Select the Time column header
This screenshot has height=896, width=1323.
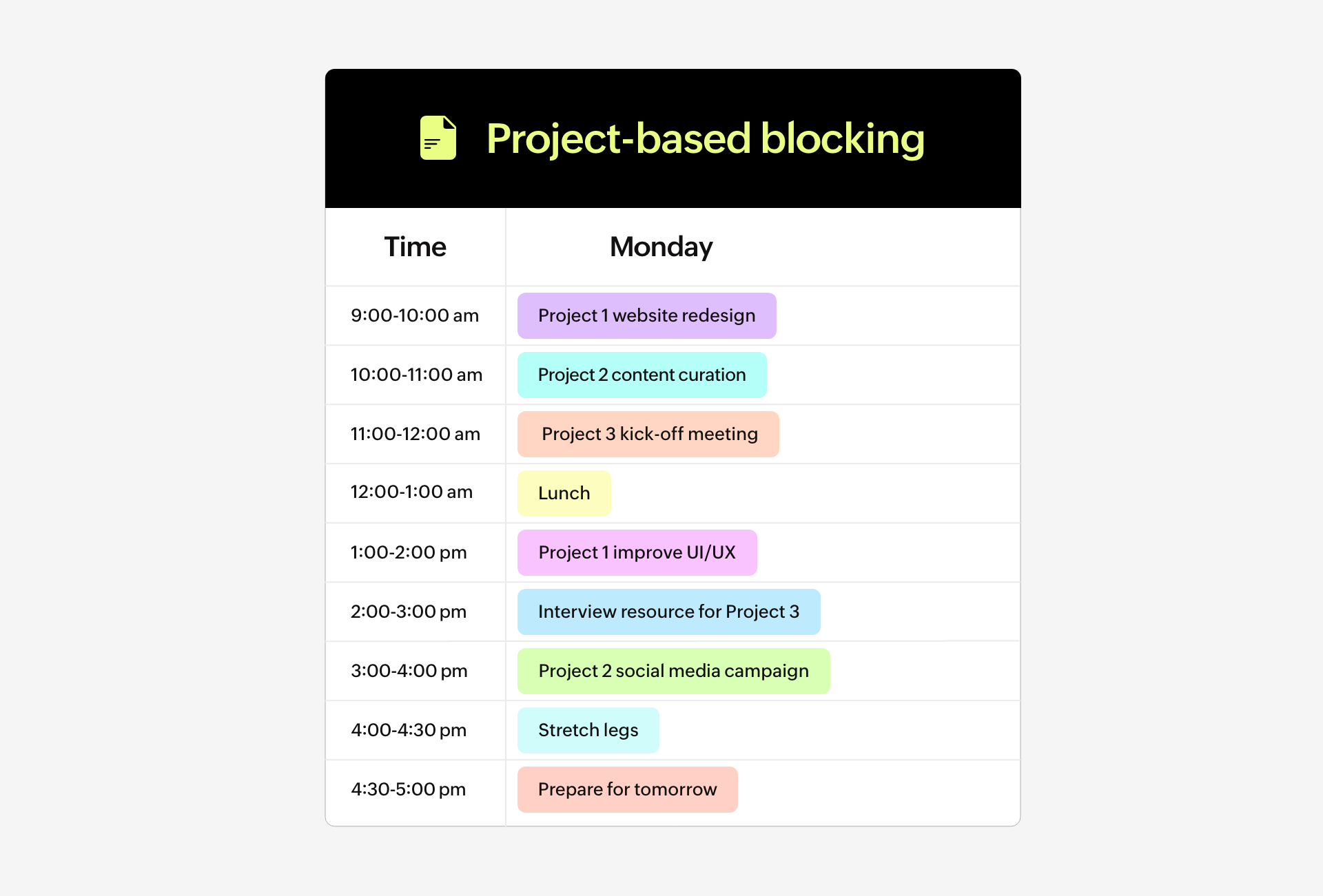pyautogui.click(x=415, y=248)
